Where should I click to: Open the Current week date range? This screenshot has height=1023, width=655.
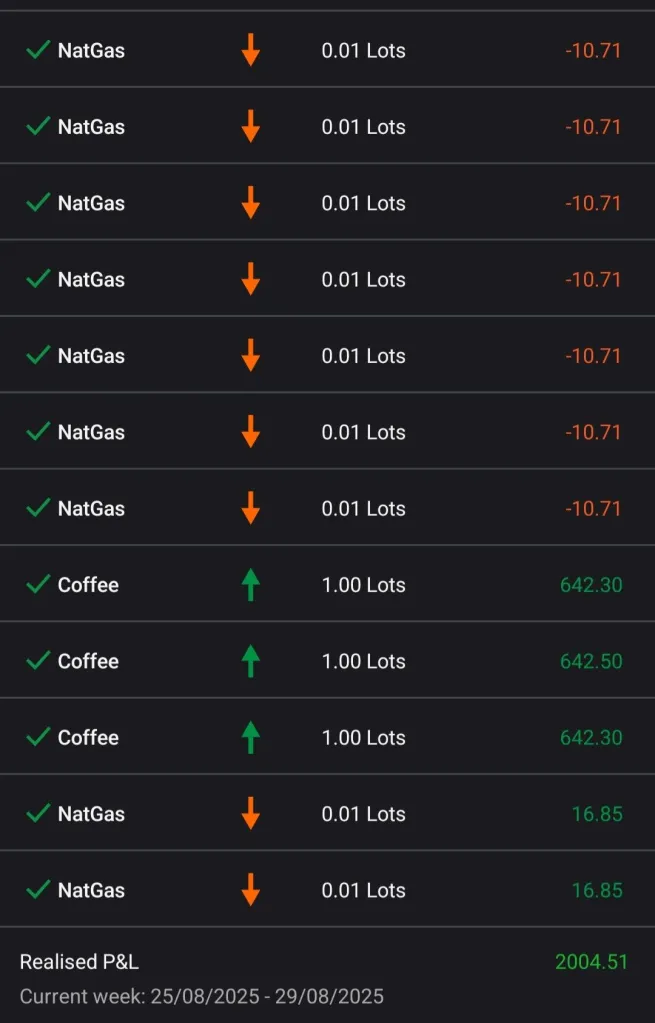click(201, 996)
